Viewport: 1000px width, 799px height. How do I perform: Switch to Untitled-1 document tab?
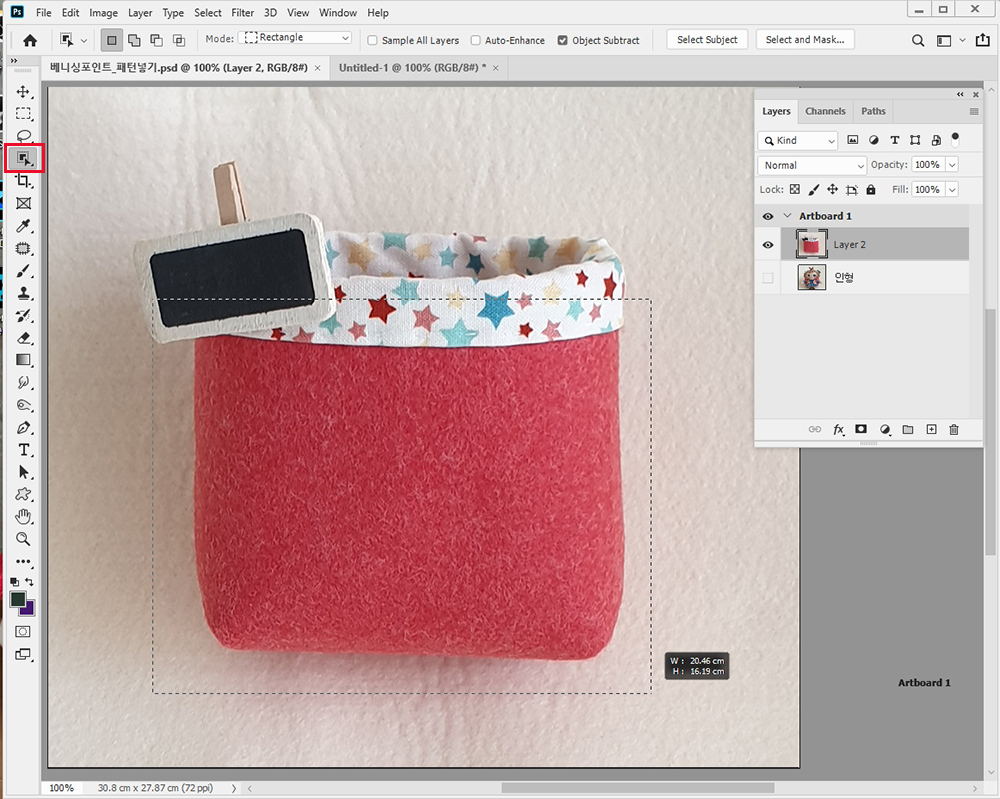[412, 68]
